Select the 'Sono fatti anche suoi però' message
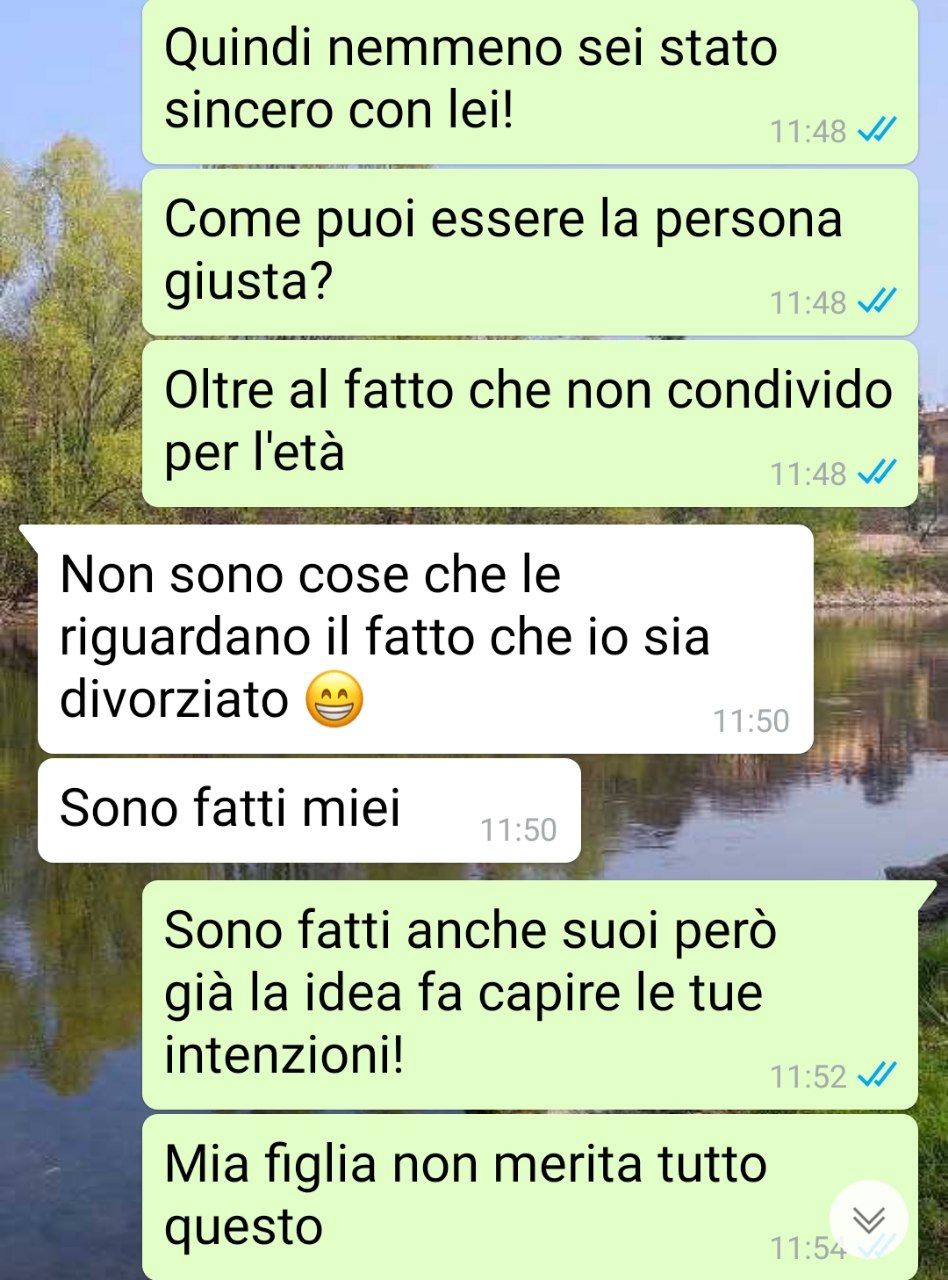 click(x=530, y=994)
